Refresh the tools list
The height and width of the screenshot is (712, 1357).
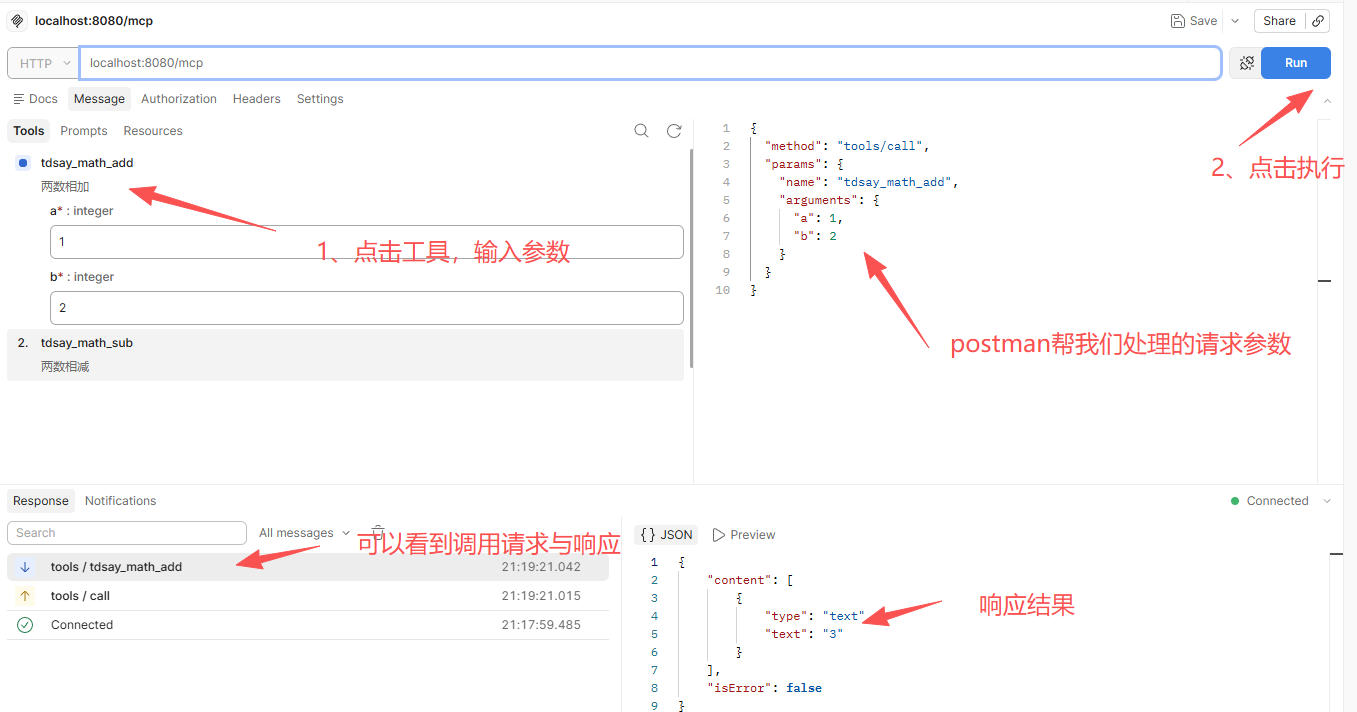point(674,131)
